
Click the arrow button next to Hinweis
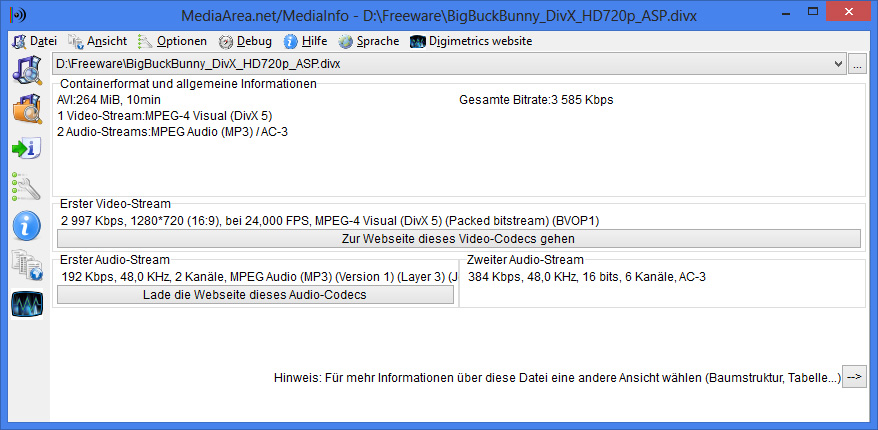pyautogui.click(x=854, y=377)
